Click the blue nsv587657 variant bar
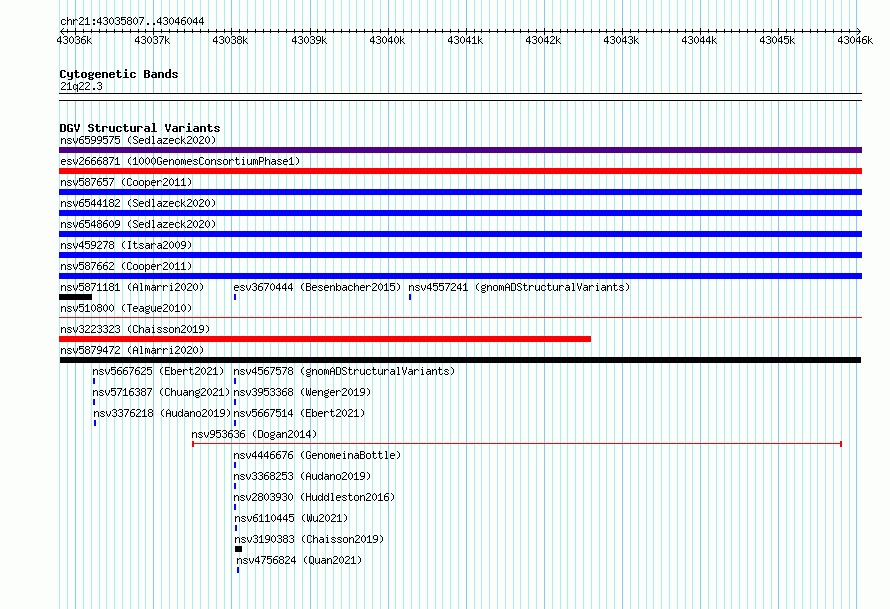Screen dimensions: 890x609 [460, 192]
